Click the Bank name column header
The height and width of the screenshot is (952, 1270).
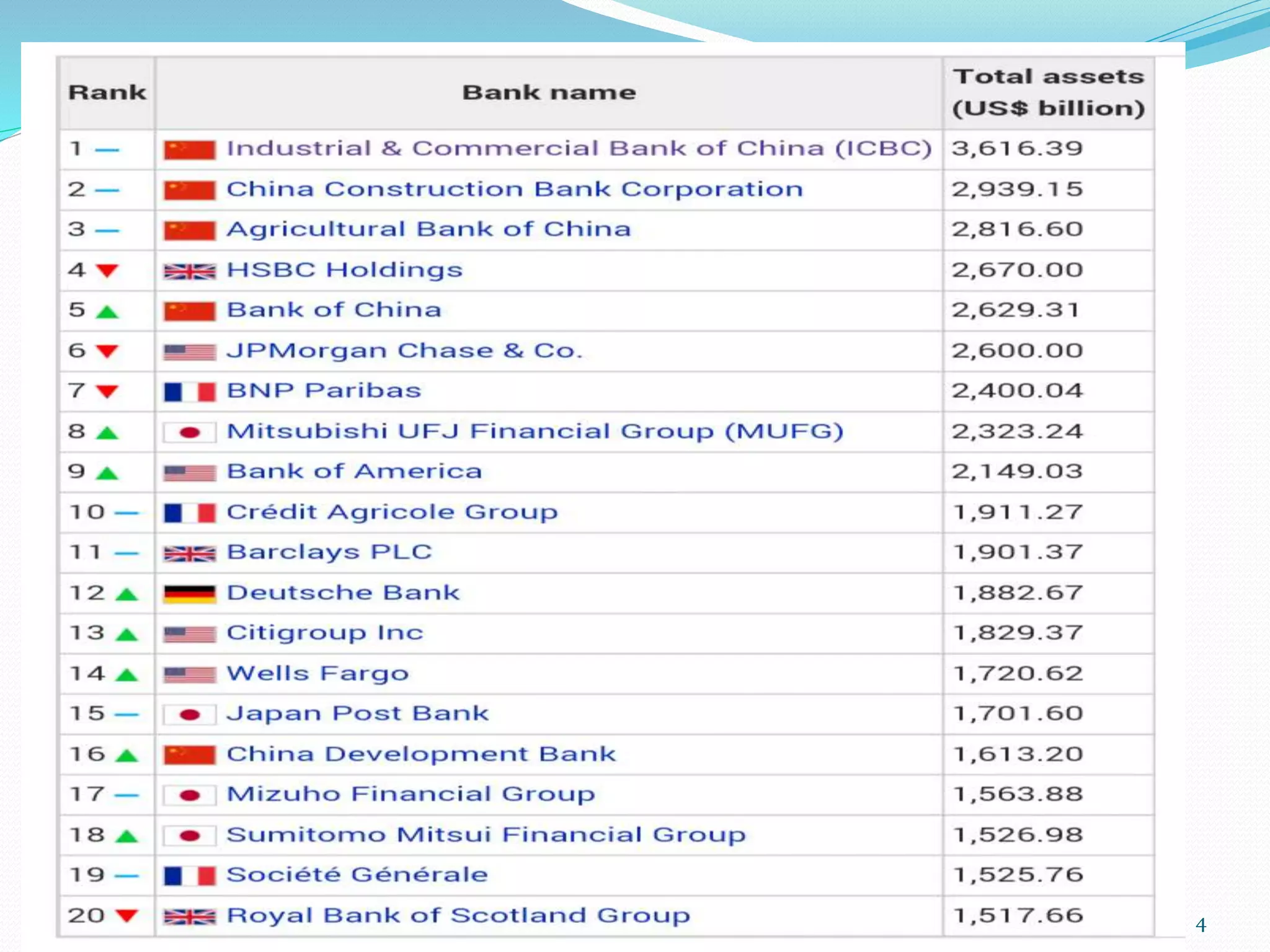[x=549, y=93]
